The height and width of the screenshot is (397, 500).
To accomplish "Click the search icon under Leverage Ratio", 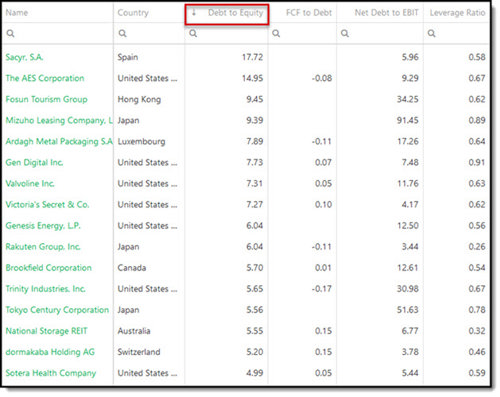I will click(x=431, y=33).
